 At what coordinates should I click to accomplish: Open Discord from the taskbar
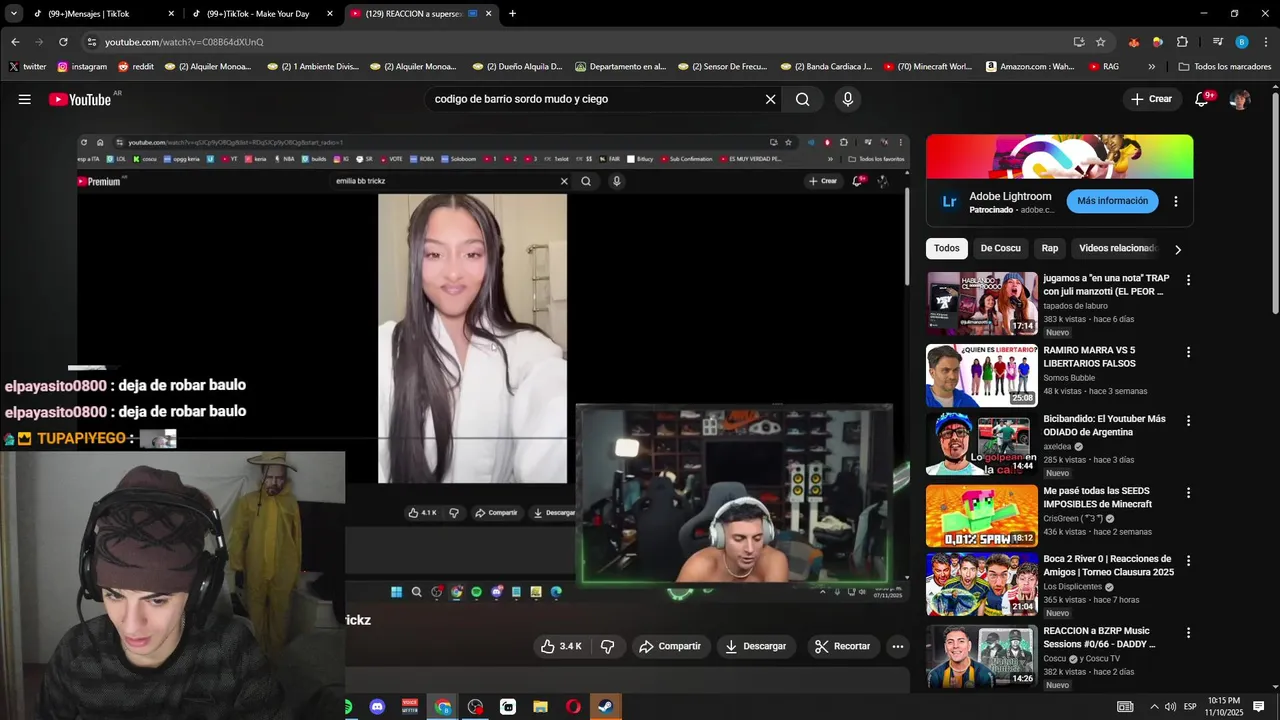[x=377, y=707]
